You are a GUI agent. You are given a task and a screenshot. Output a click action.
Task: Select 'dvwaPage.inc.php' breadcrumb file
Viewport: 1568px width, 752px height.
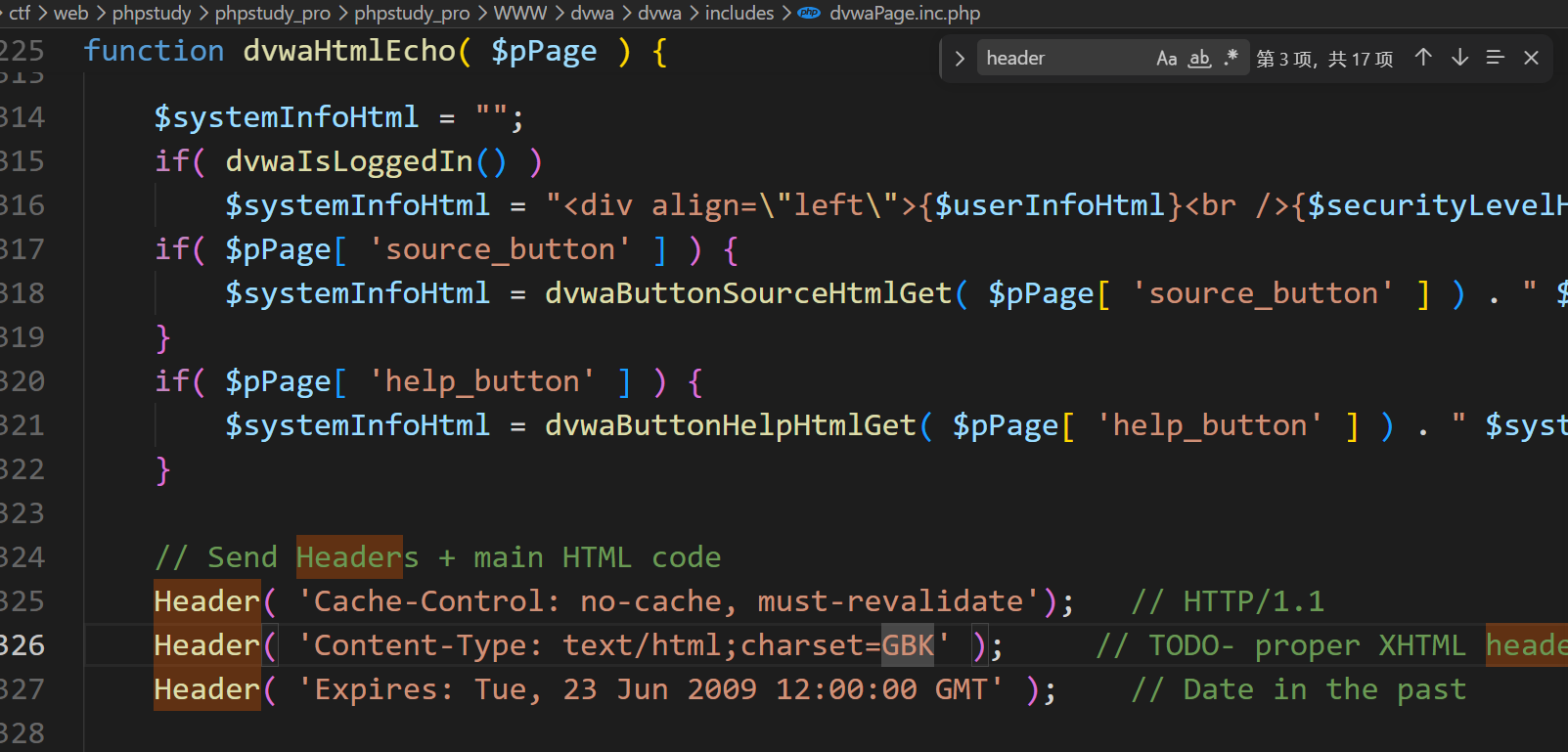[x=905, y=14]
